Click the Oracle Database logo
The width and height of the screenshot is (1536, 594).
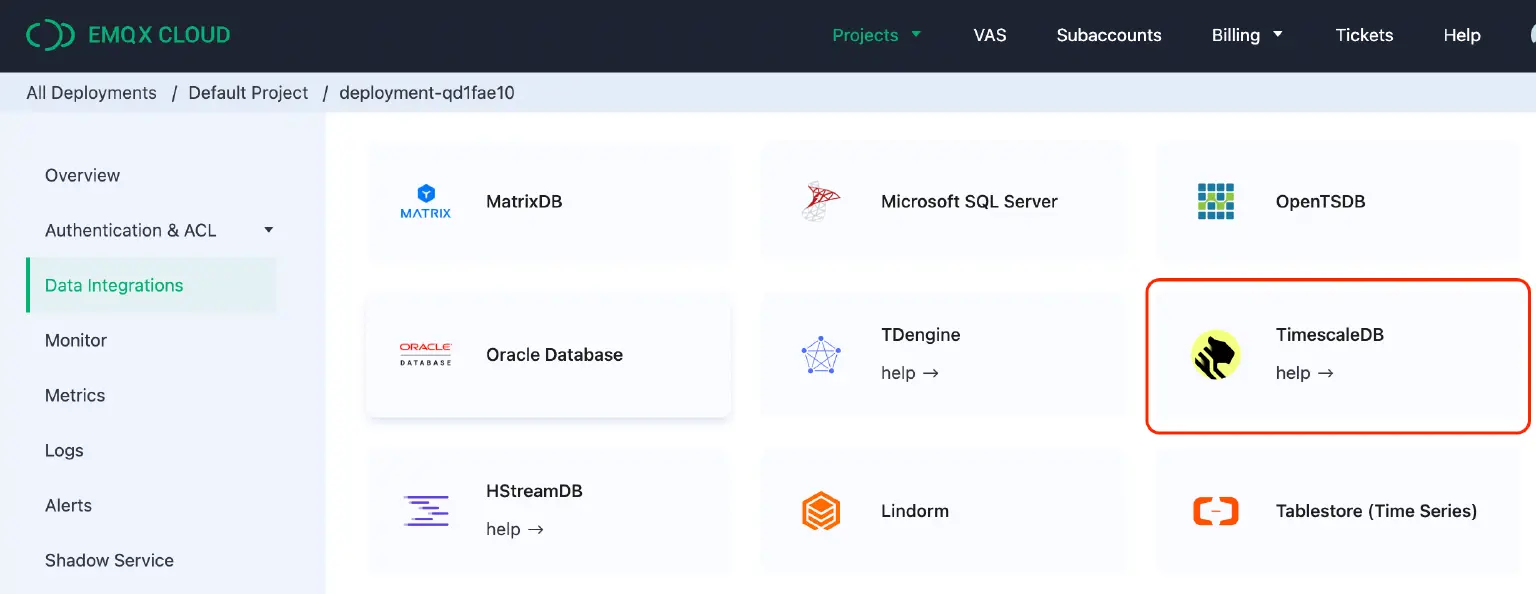[425, 355]
